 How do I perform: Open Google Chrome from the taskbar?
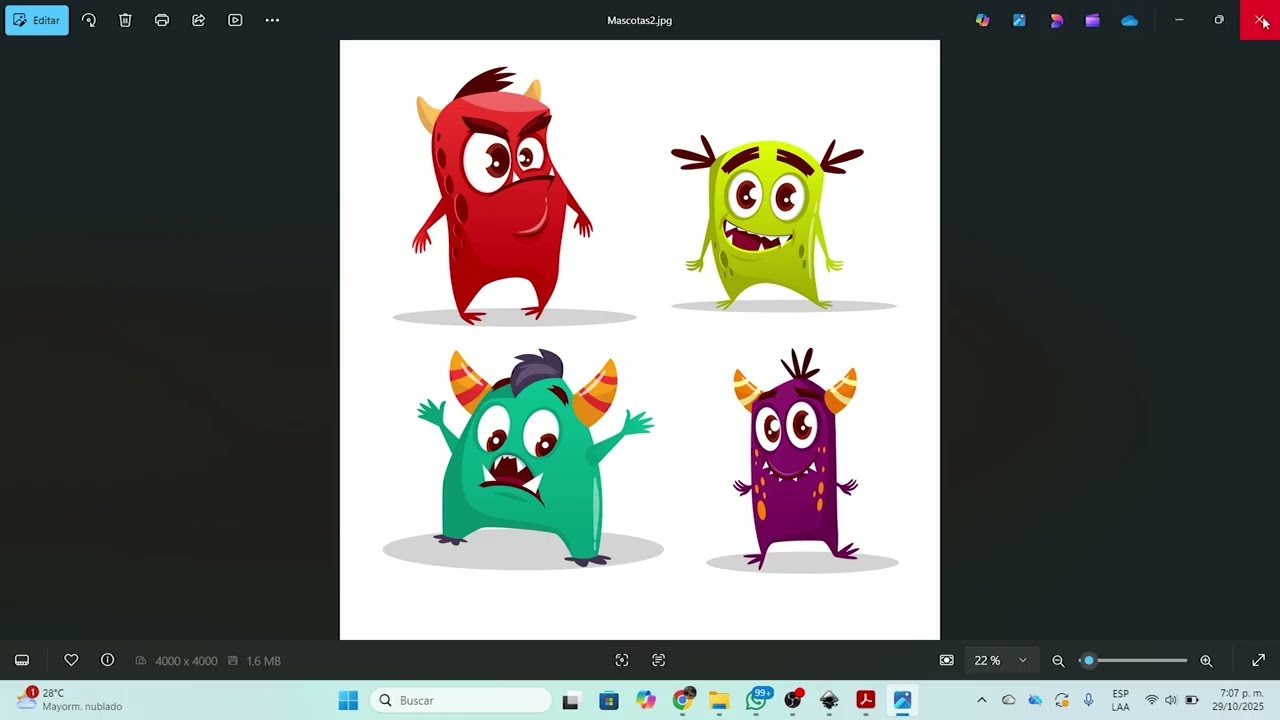pyautogui.click(x=683, y=700)
